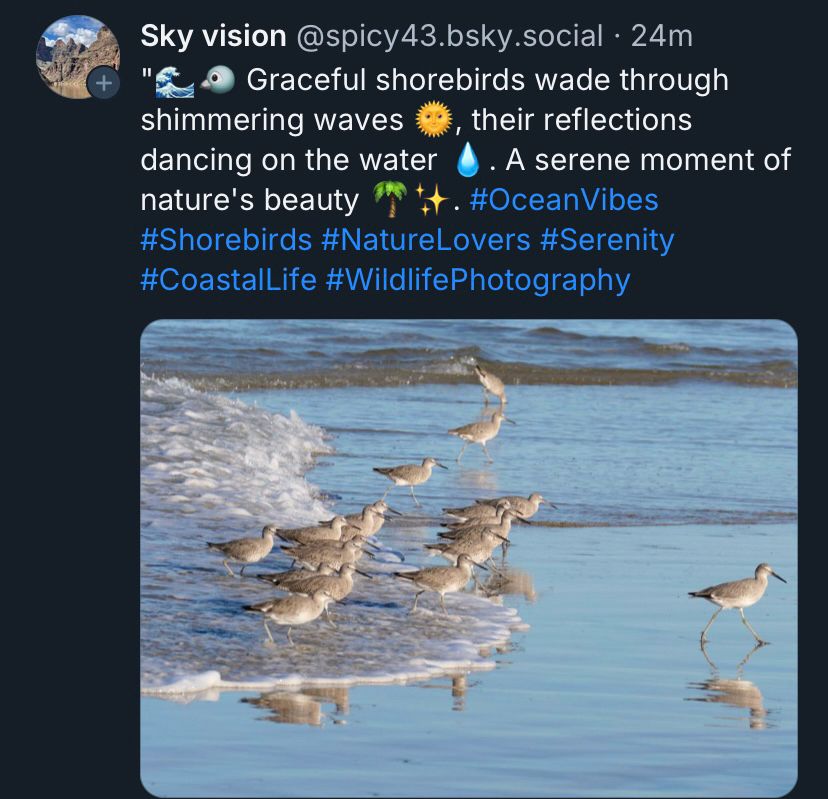Open the #OceanVibes hashtag
Screen dimensions: 828x799
click(x=564, y=200)
